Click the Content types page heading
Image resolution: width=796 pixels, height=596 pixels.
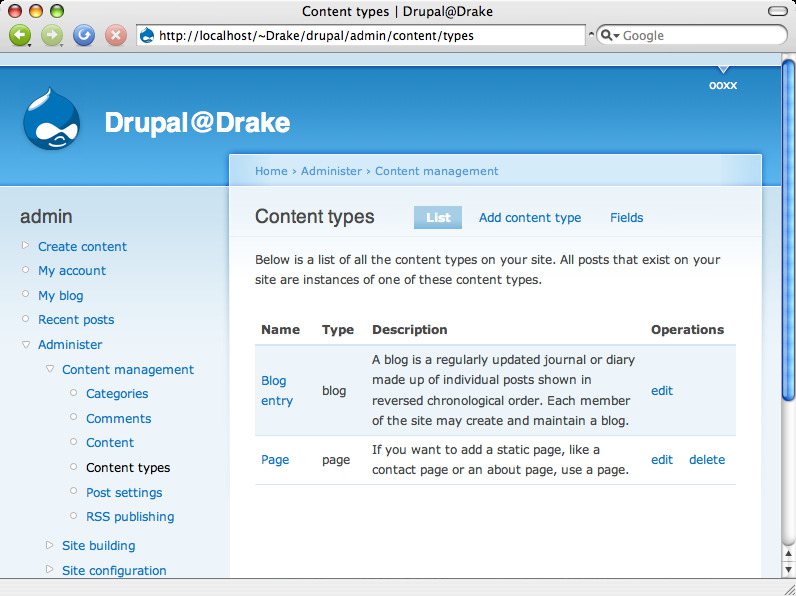click(x=315, y=216)
